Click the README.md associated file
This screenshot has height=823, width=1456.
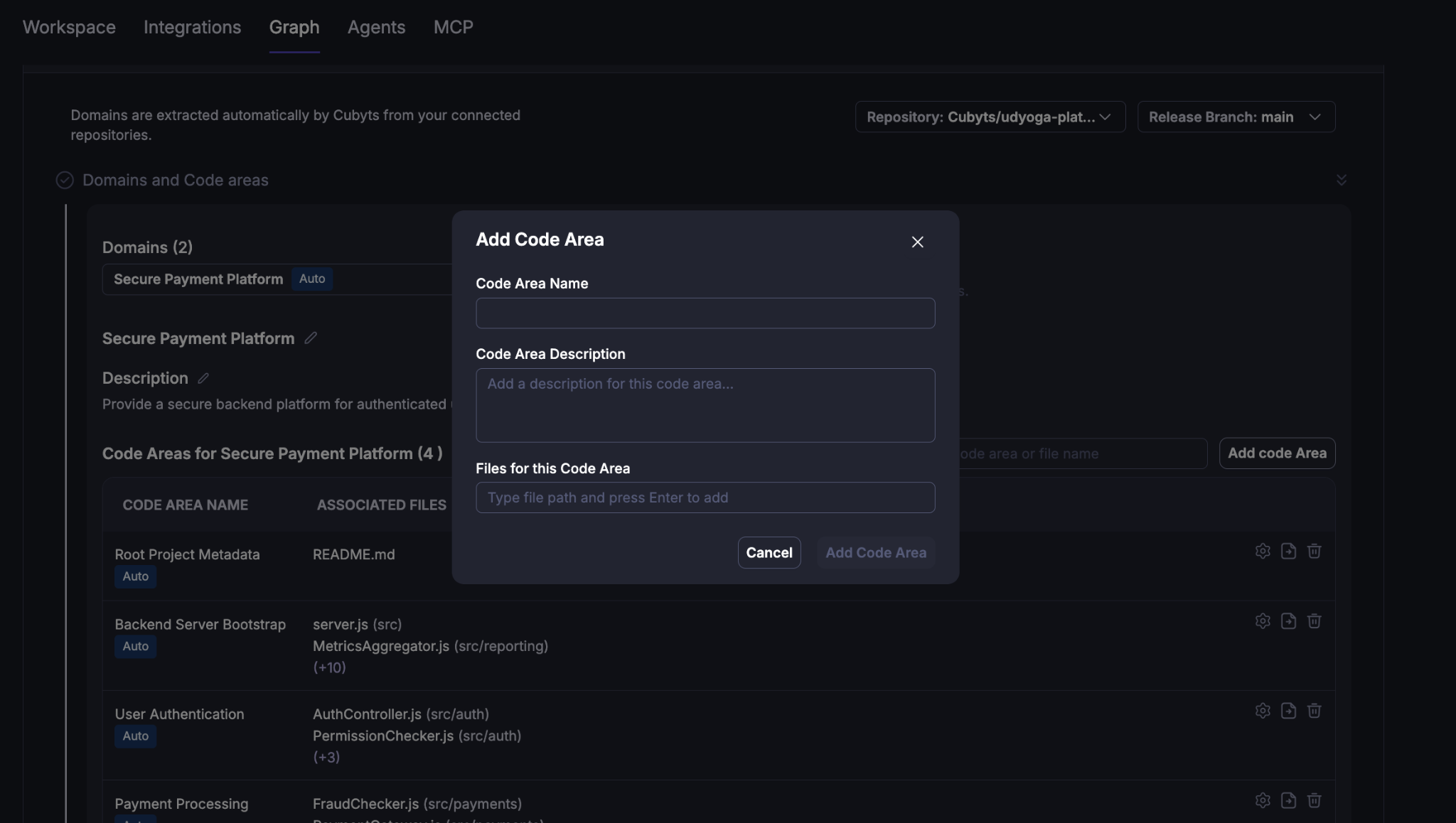pyautogui.click(x=353, y=554)
